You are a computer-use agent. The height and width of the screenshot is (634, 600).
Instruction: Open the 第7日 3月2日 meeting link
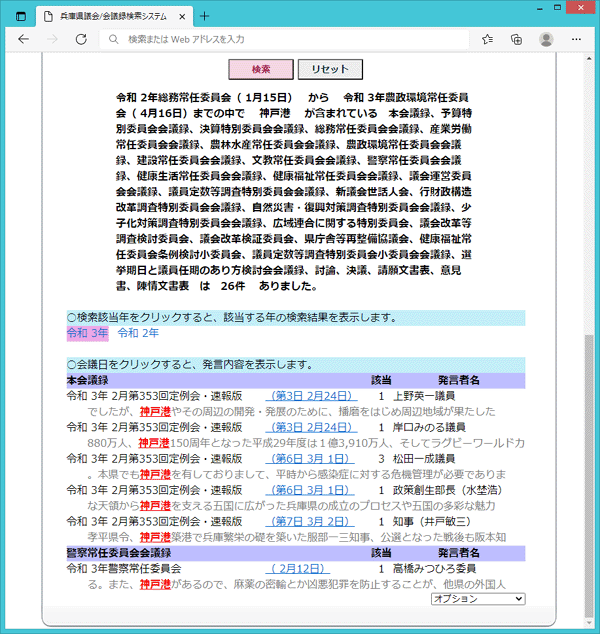[310, 522]
